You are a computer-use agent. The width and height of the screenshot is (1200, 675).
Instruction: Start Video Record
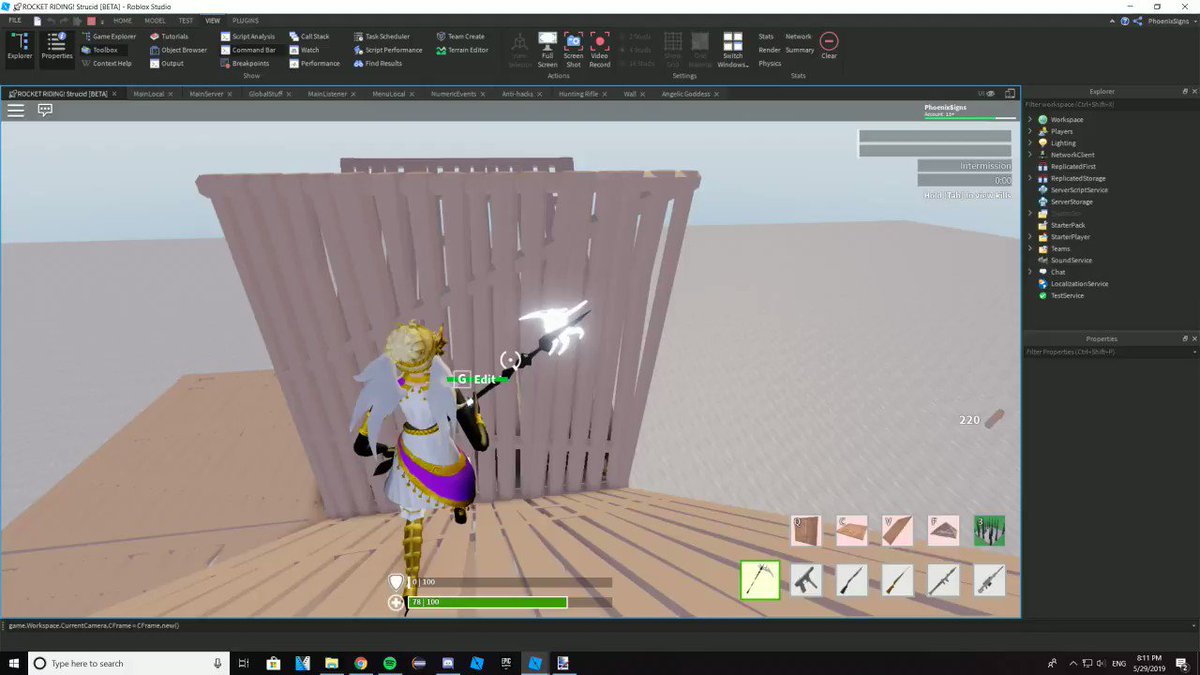(x=599, y=49)
